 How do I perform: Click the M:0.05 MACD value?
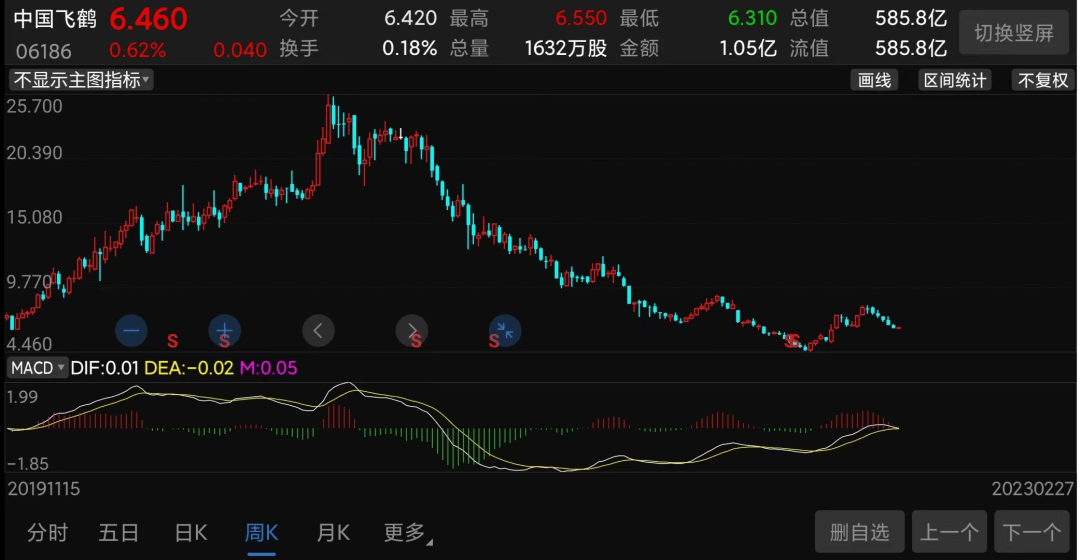click(x=269, y=368)
